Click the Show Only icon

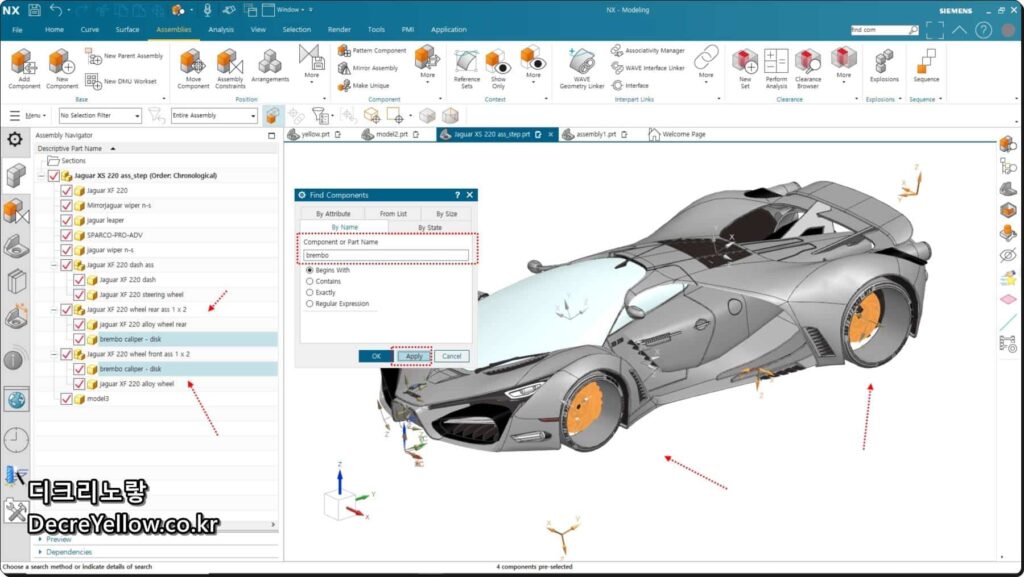[498, 68]
